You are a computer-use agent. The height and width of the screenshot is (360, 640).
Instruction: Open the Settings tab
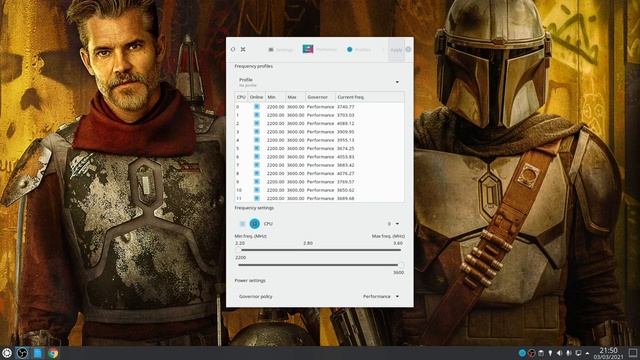click(281, 50)
